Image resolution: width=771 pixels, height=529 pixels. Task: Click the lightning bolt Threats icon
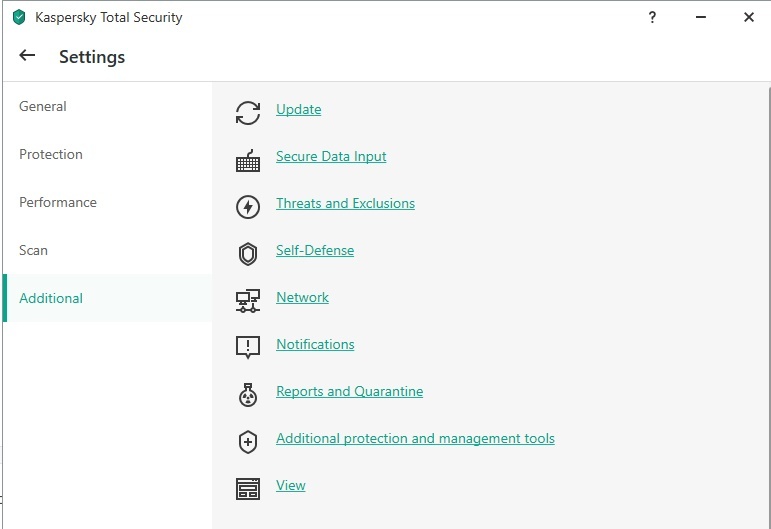(247, 207)
